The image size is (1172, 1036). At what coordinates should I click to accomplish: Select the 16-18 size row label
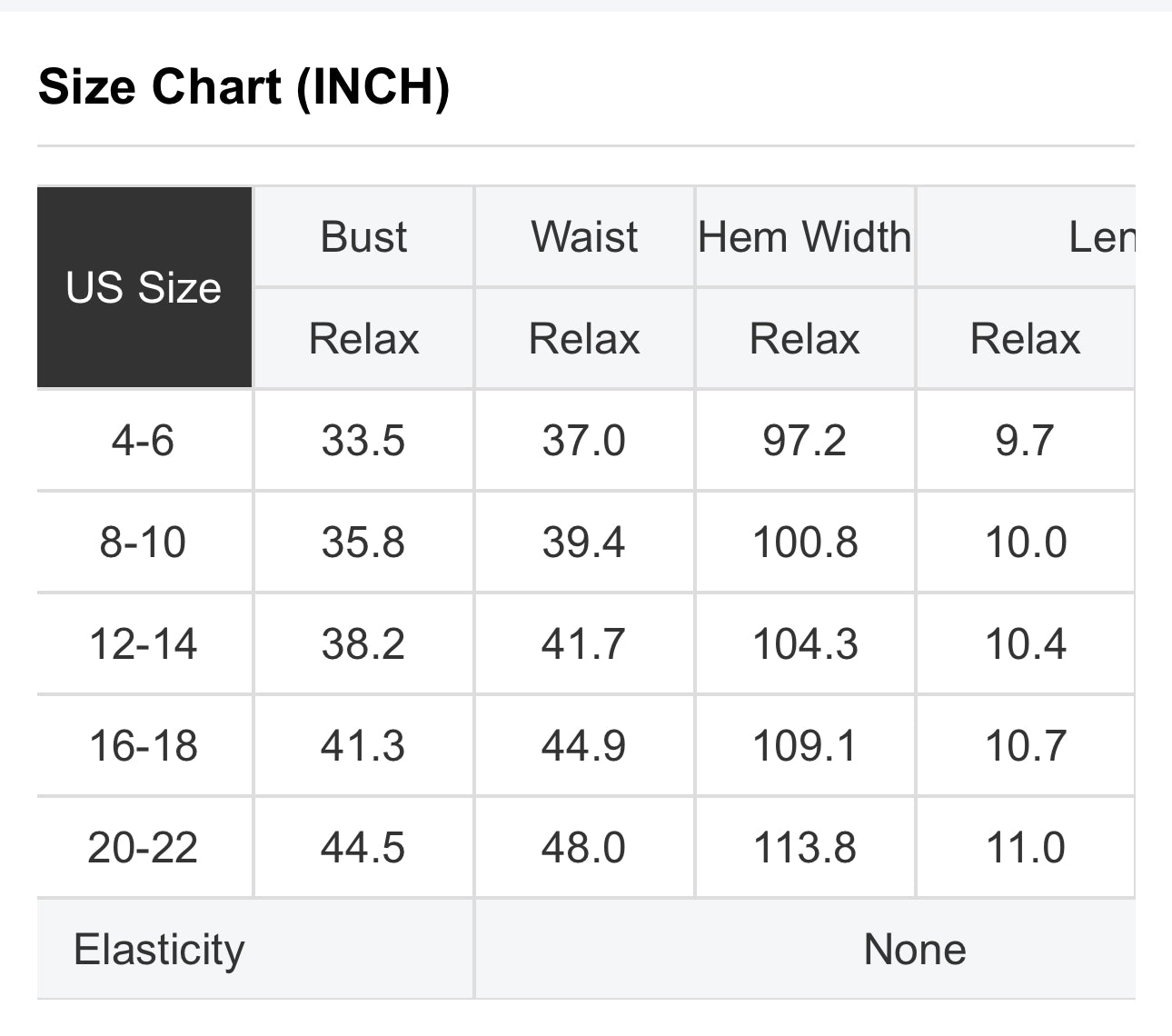click(143, 746)
